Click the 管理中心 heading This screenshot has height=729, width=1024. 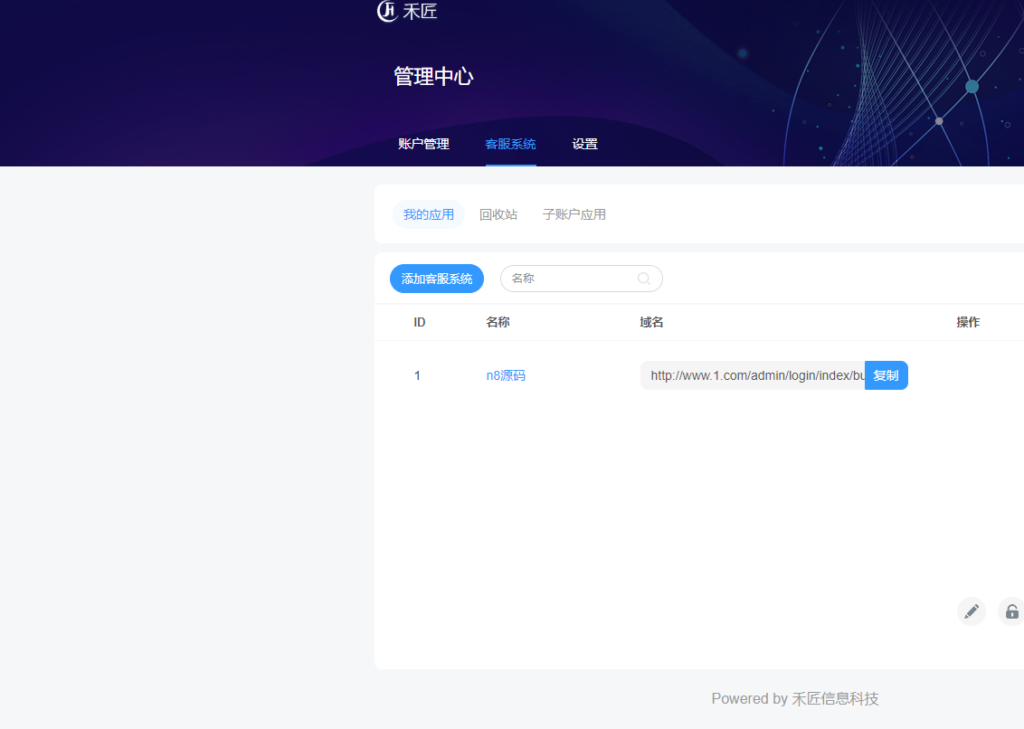pos(434,76)
